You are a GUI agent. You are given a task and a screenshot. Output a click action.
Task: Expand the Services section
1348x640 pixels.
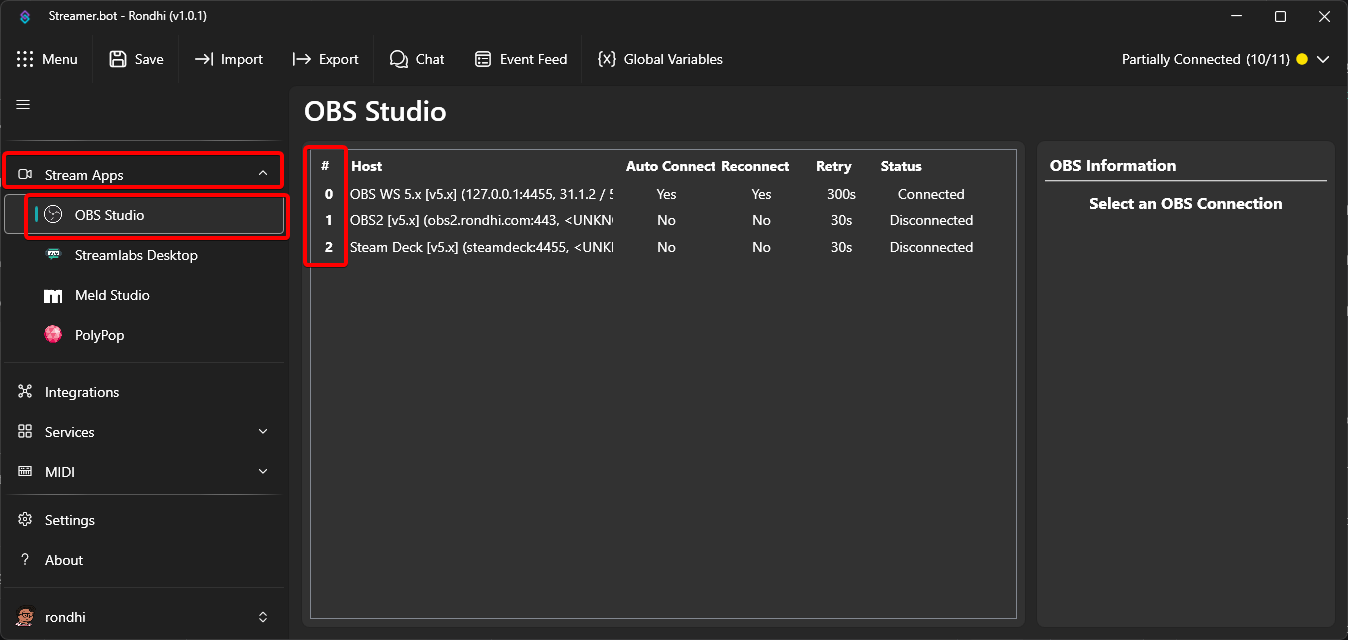(x=263, y=432)
